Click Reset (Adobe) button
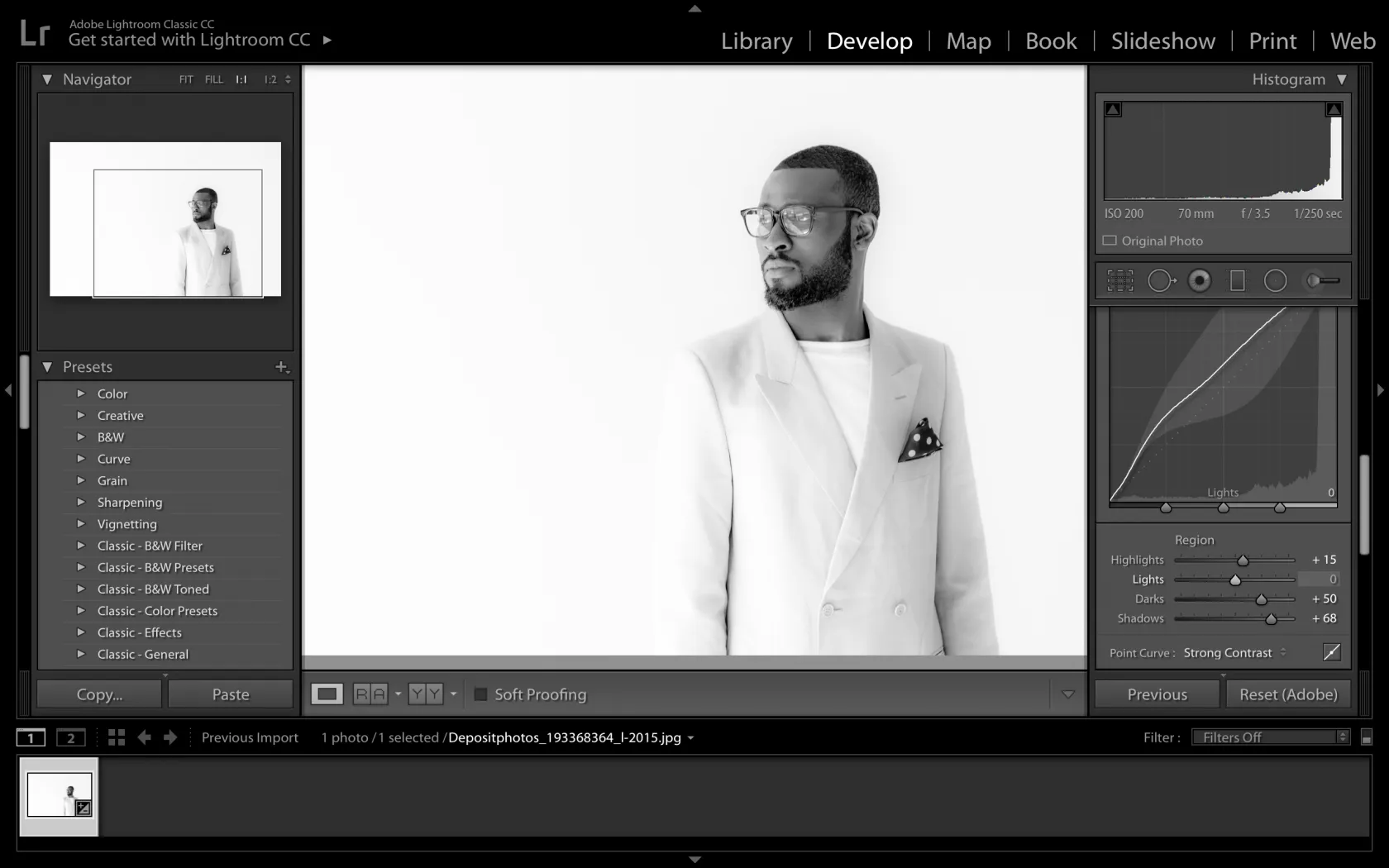The width and height of the screenshot is (1389, 868). [x=1288, y=694]
